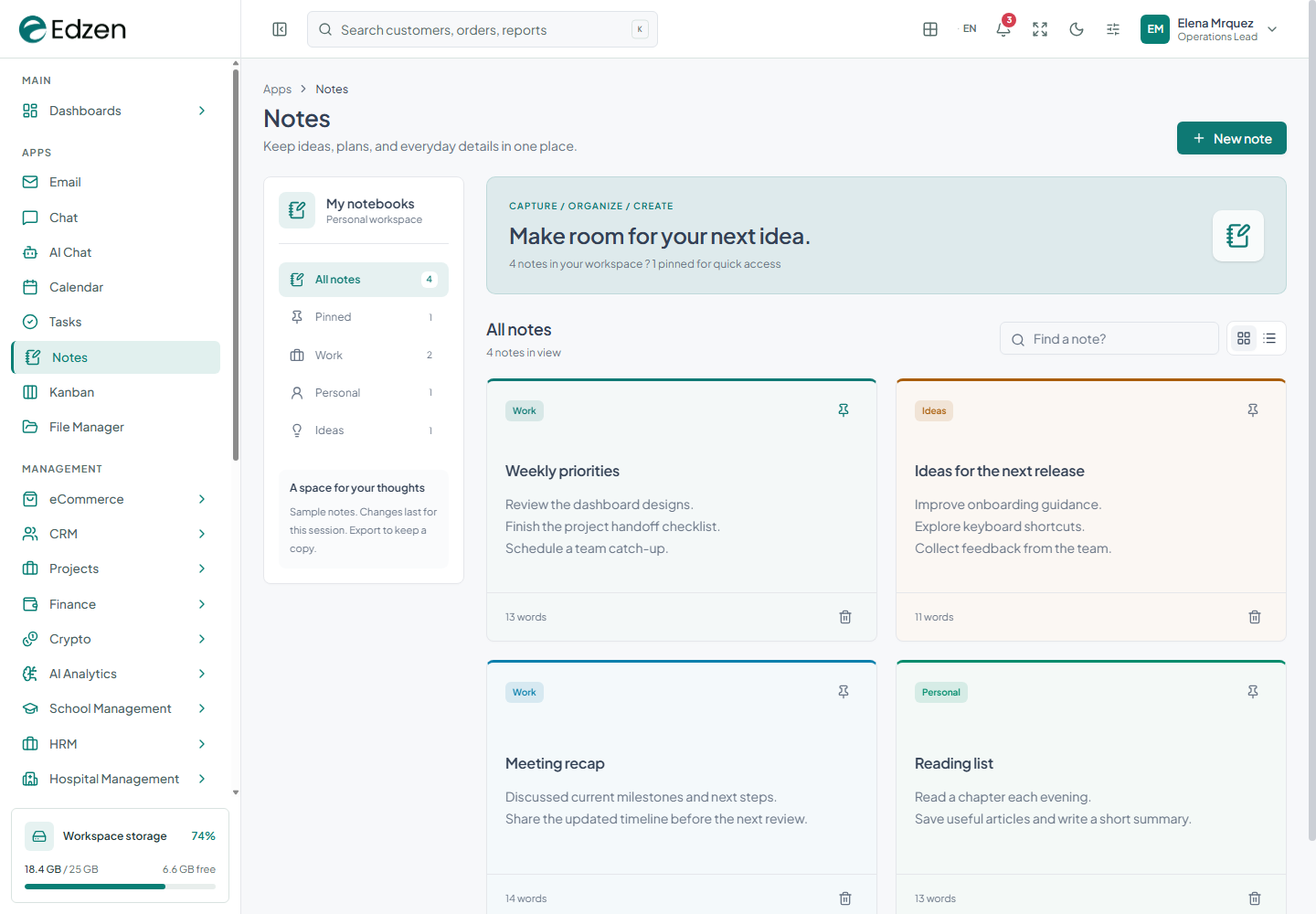Pin the Meeting recap note
1316x914 pixels.
[844, 692]
